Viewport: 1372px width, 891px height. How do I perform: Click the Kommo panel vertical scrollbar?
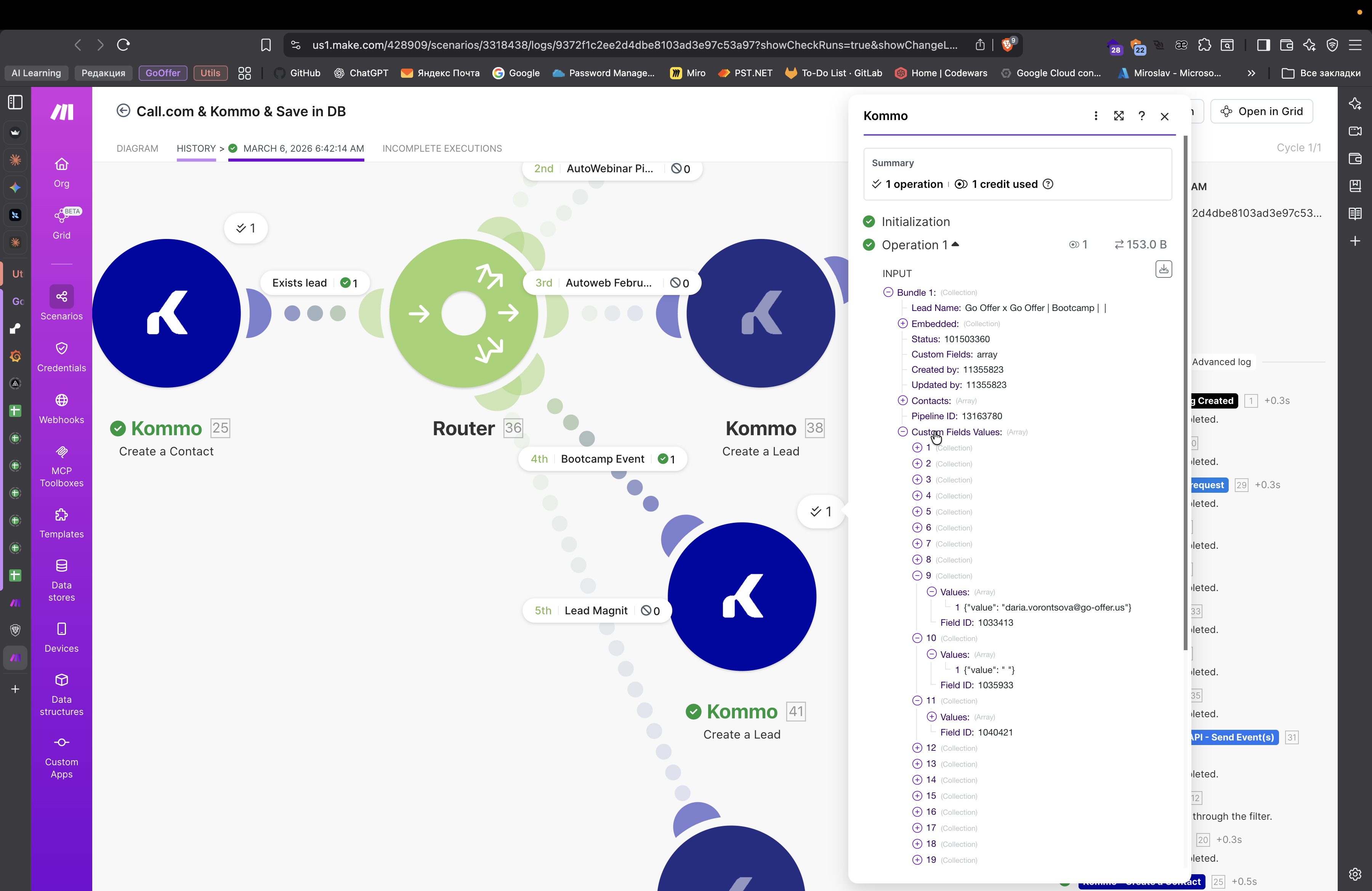point(1185,392)
